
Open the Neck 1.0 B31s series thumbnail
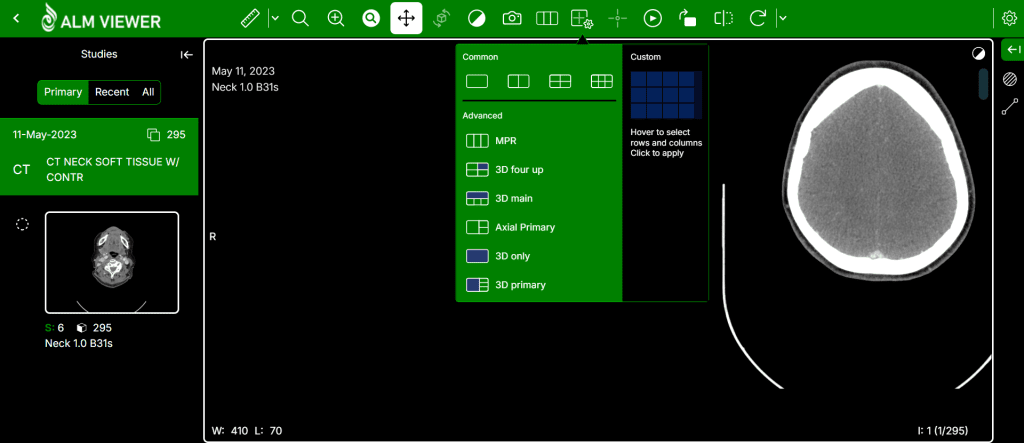(x=112, y=263)
